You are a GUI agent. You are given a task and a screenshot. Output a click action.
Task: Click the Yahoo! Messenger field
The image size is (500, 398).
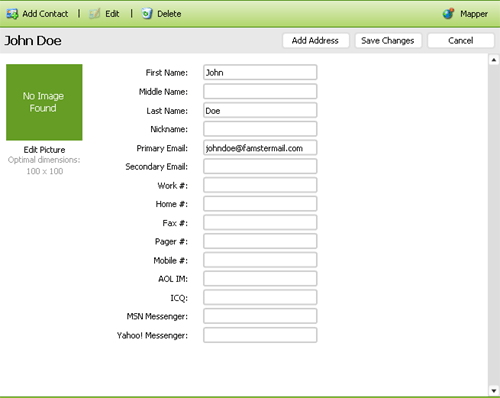tap(260, 335)
